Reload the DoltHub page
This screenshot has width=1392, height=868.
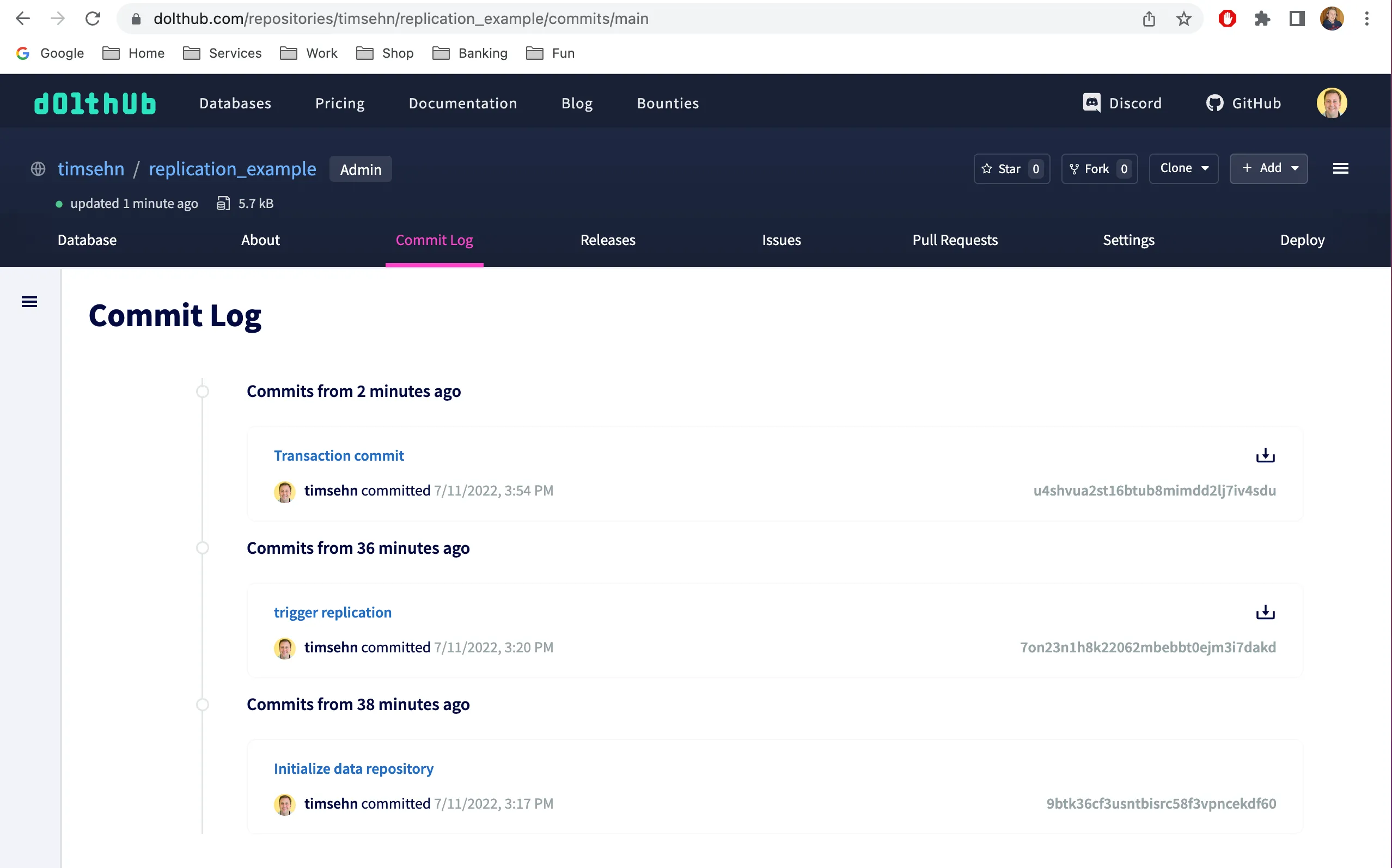click(x=93, y=19)
